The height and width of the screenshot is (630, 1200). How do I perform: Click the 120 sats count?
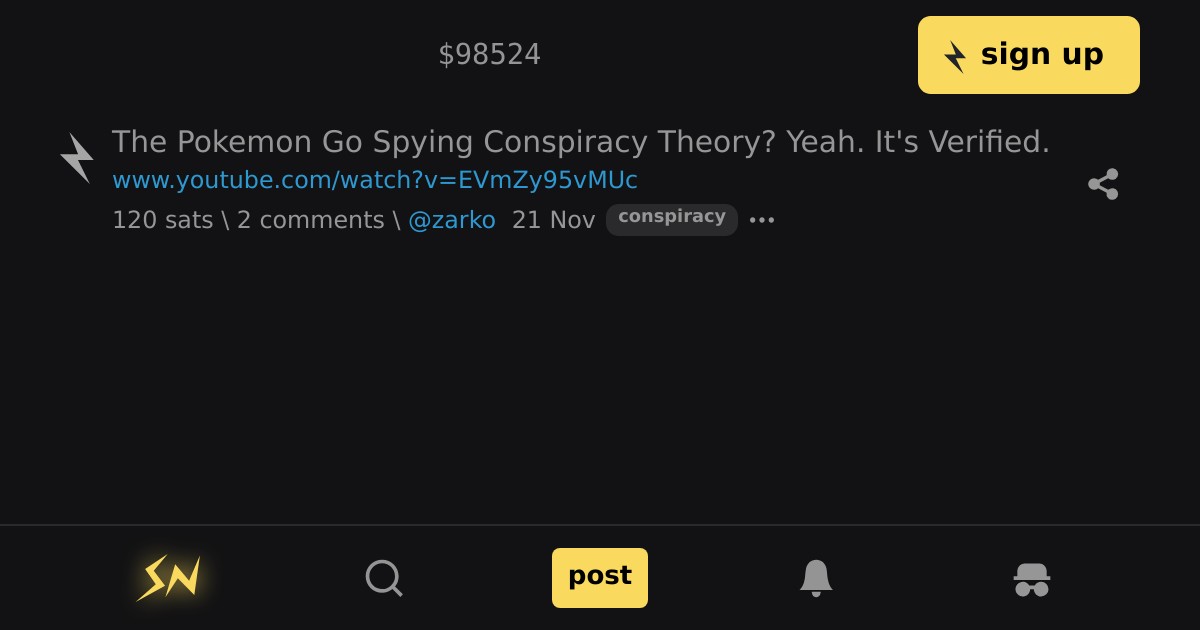click(163, 220)
